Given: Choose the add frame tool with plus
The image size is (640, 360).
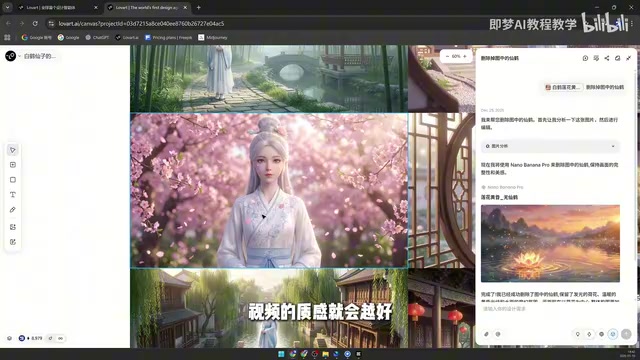Looking at the screenshot, I should coord(13,165).
